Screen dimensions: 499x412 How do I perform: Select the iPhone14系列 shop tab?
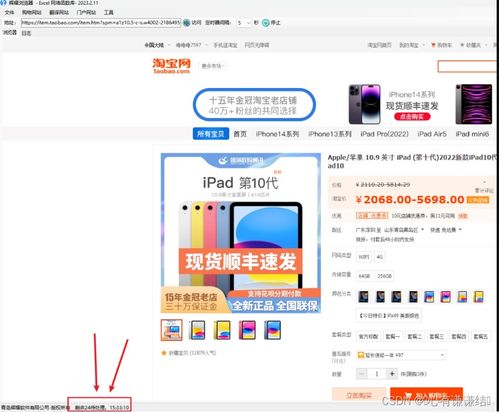(x=277, y=134)
